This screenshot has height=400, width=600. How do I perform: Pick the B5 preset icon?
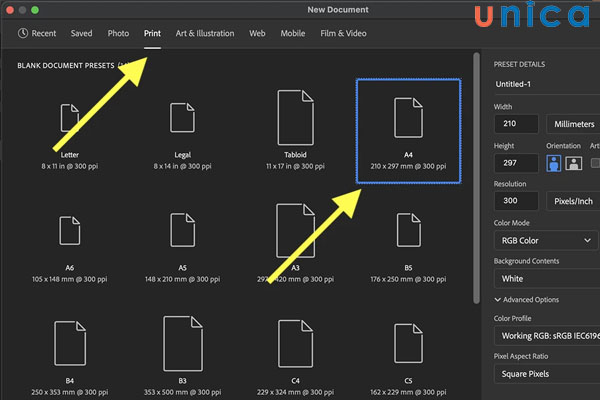point(408,230)
